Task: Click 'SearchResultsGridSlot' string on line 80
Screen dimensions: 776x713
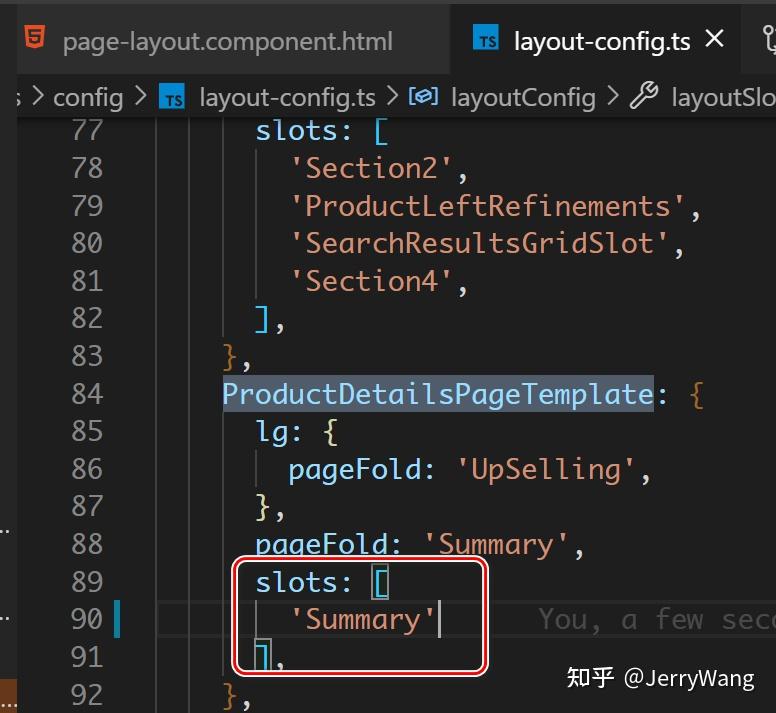Action: (479, 243)
